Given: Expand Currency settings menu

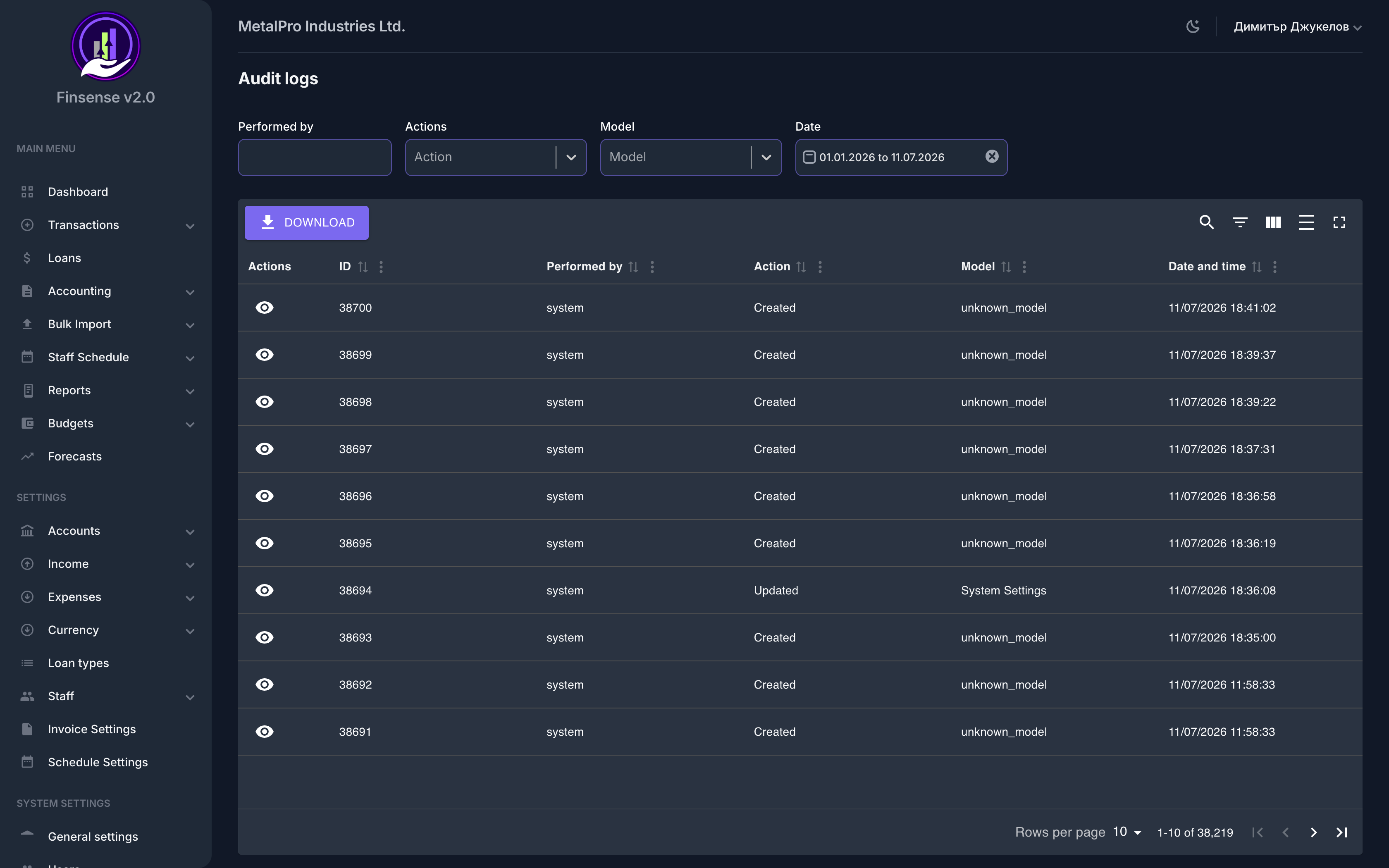Looking at the screenshot, I should tap(105, 630).
